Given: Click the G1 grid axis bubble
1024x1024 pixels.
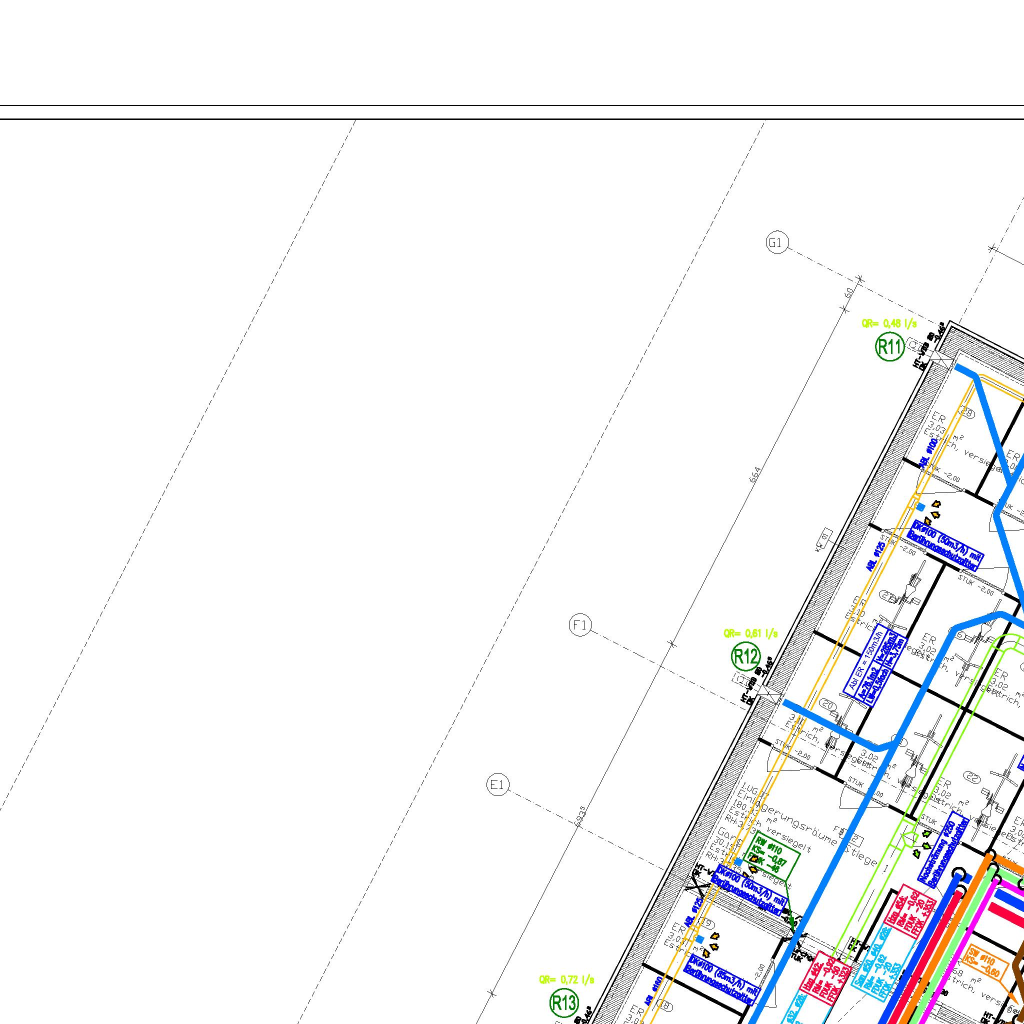Looking at the screenshot, I should click(x=778, y=243).
